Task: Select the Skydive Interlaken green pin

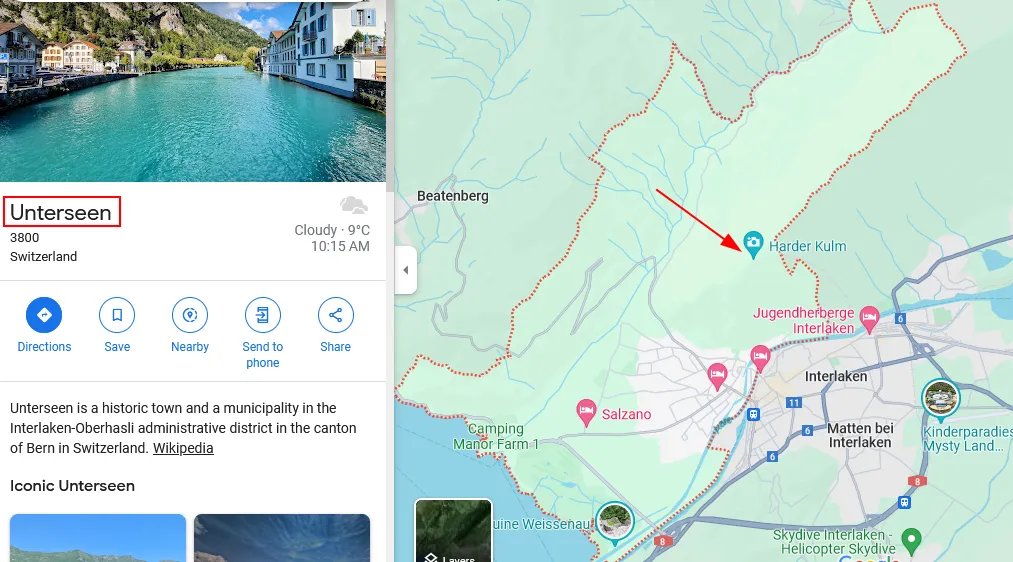Action: pos(911,541)
